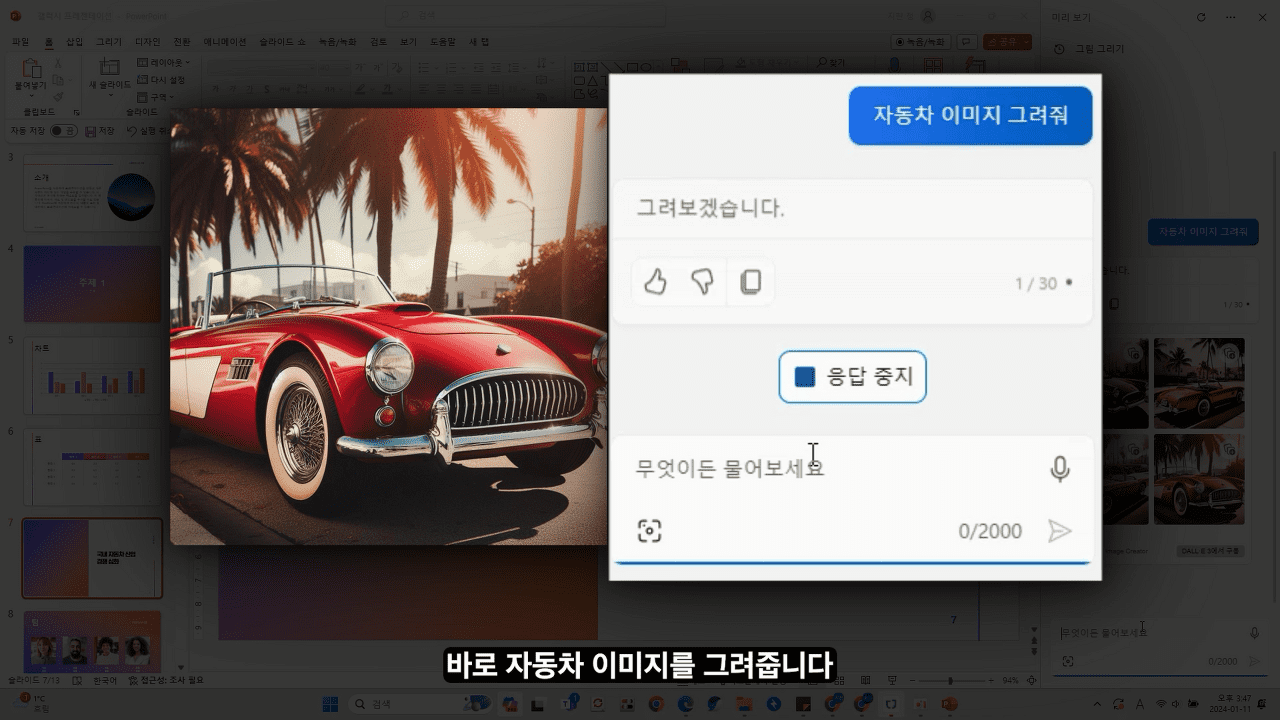The height and width of the screenshot is (720, 1280).
Task: Expand the ellipsis menu in the 미리 보기 panel
Action: pos(1231,17)
